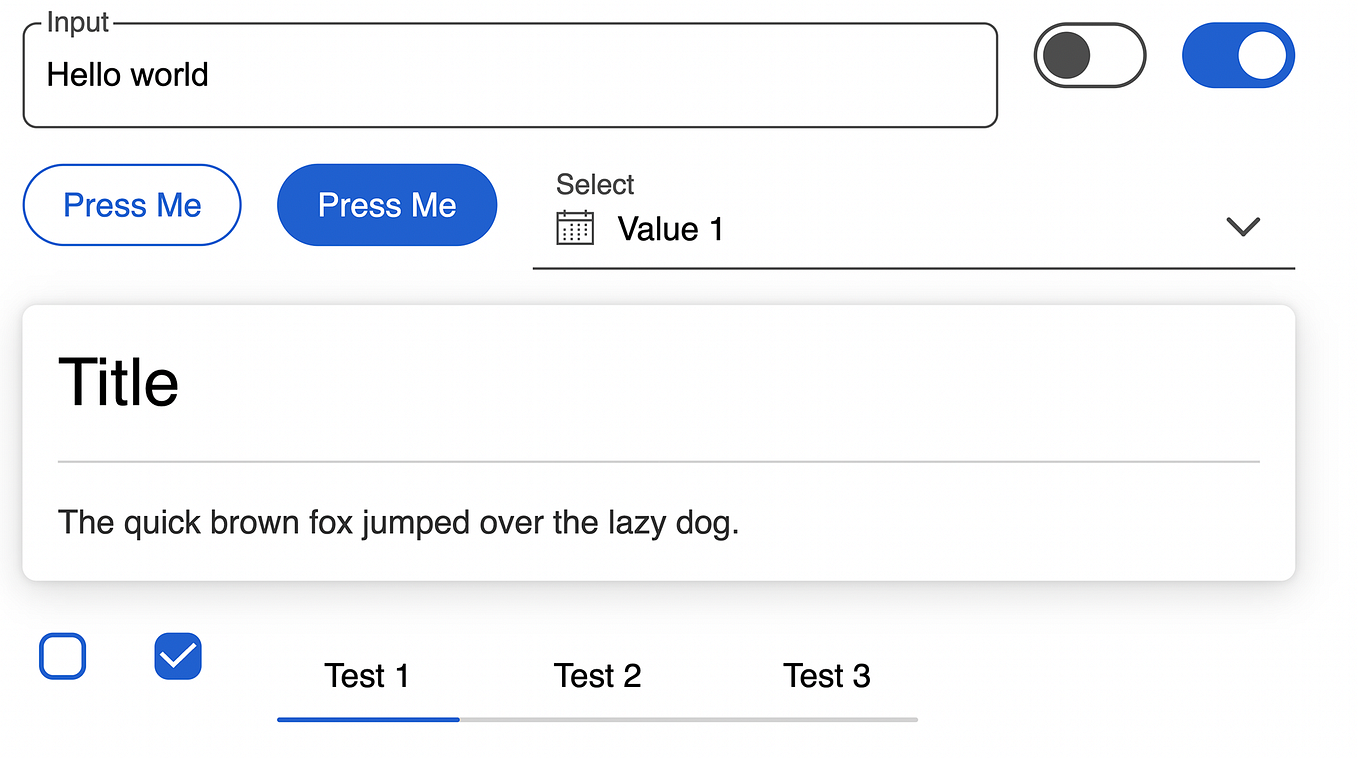The height and width of the screenshot is (758, 1358).
Task: Click the 'Value 1' selected option
Action: (670, 229)
